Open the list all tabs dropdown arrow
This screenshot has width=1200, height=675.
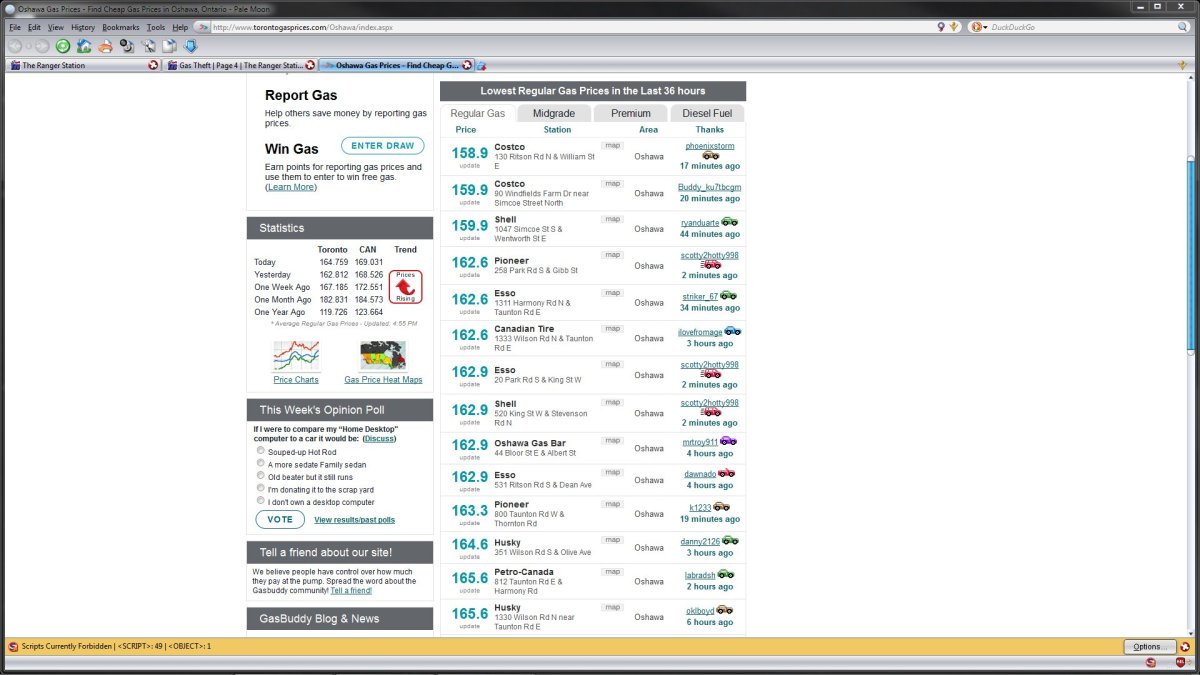pos(1183,65)
